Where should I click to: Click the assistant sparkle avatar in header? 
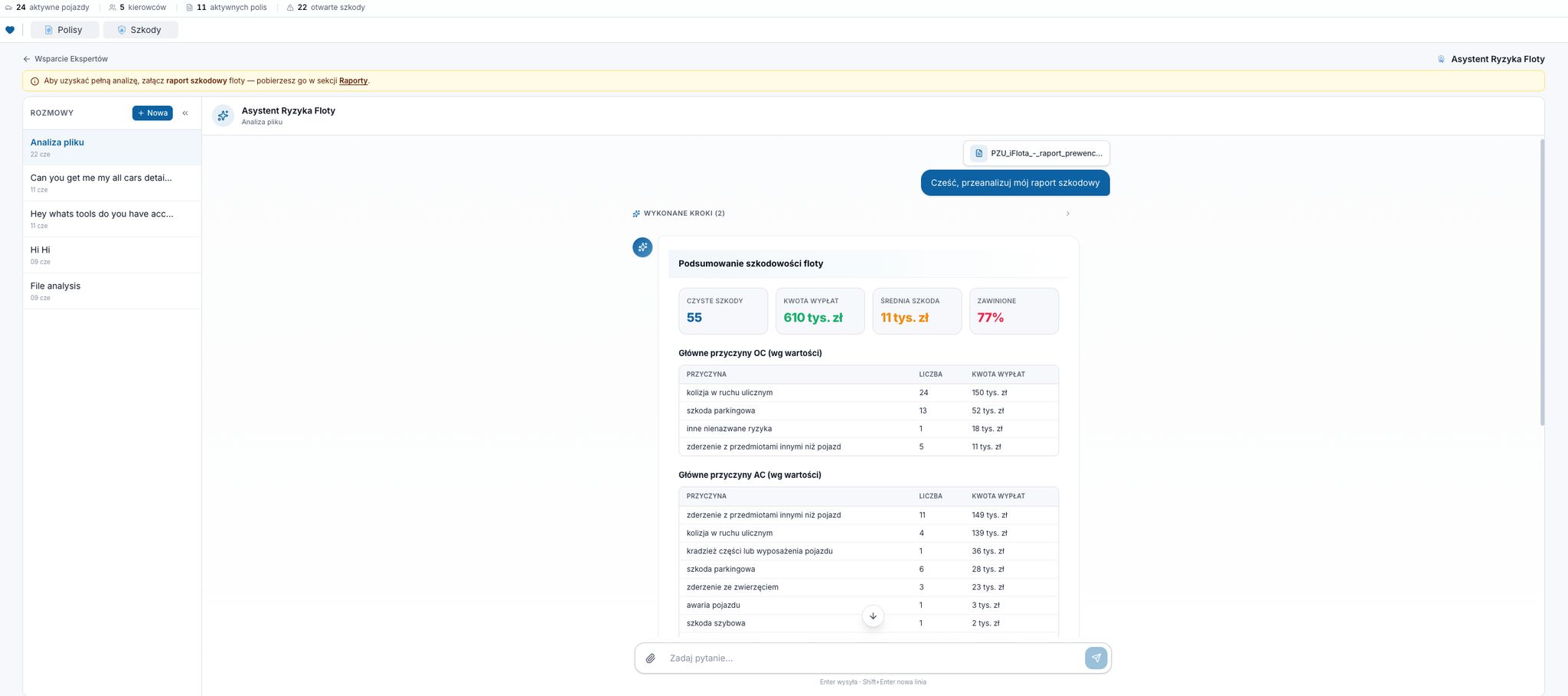pos(223,116)
